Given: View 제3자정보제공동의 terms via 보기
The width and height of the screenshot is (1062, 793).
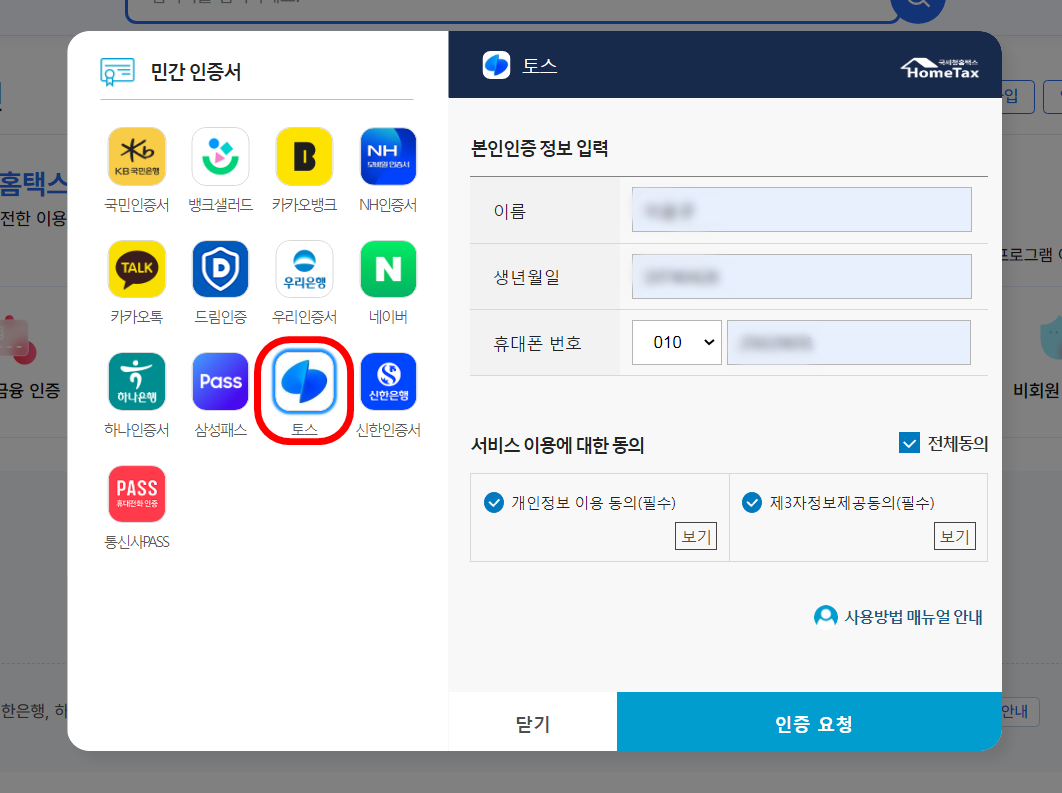Looking at the screenshot, I should pos(954,536).
